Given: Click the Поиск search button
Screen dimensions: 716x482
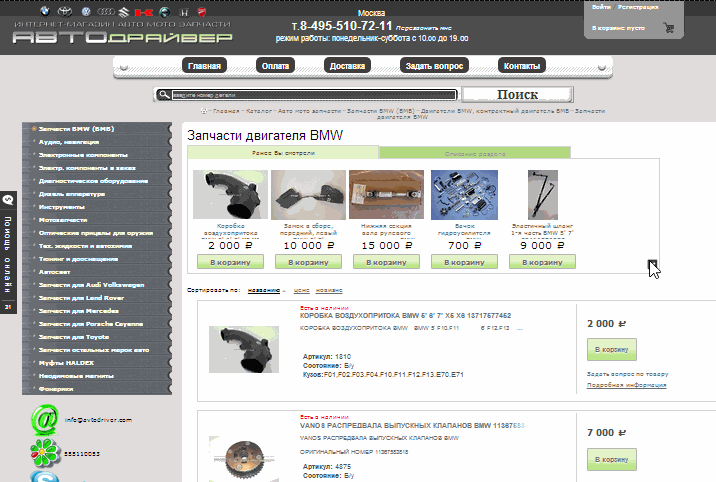Looking at the screenshot, I should coord(517,94).
